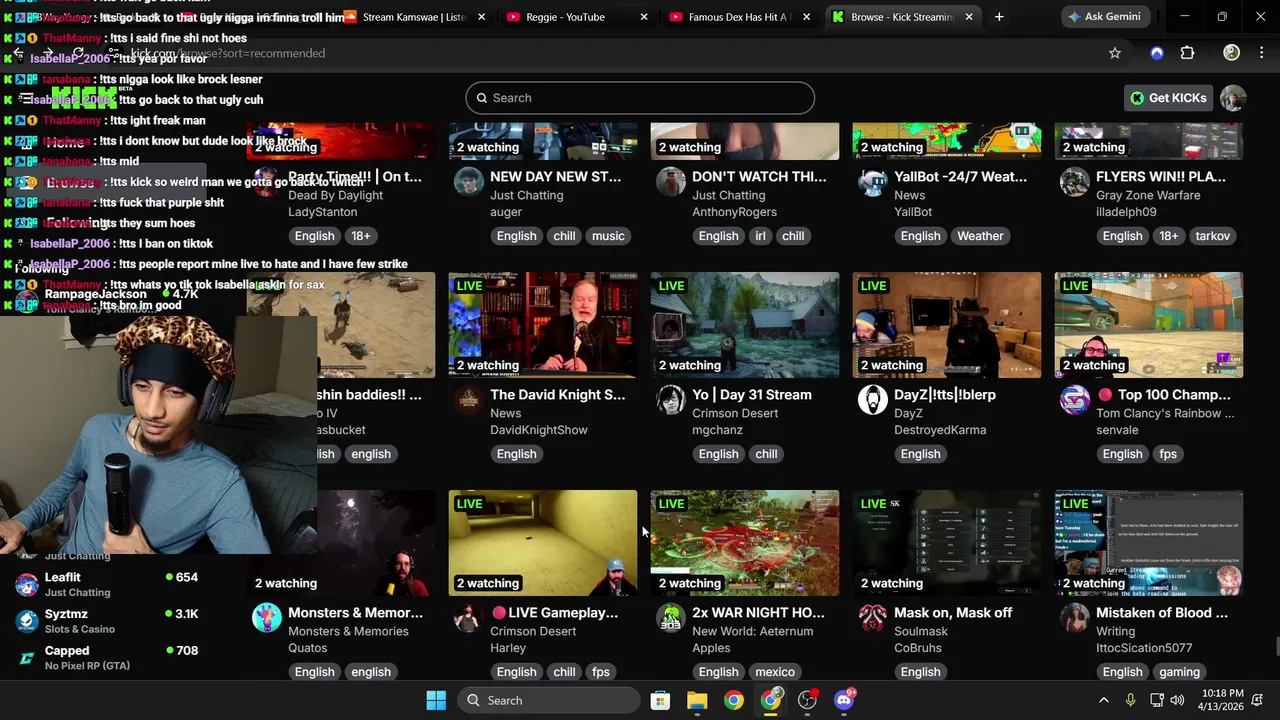The height and width of the screenshot is (720, 1280).
Task: Open The David Knight Show stream thumbnail
Action: point(543,325)
